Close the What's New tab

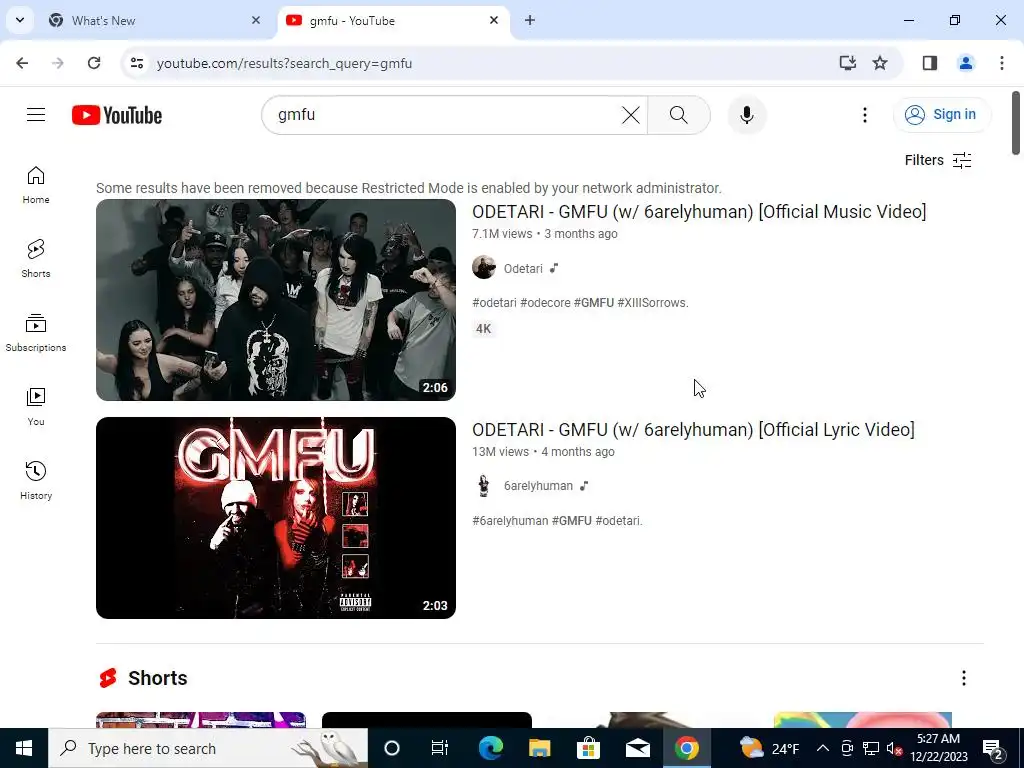tap(256, 20)
